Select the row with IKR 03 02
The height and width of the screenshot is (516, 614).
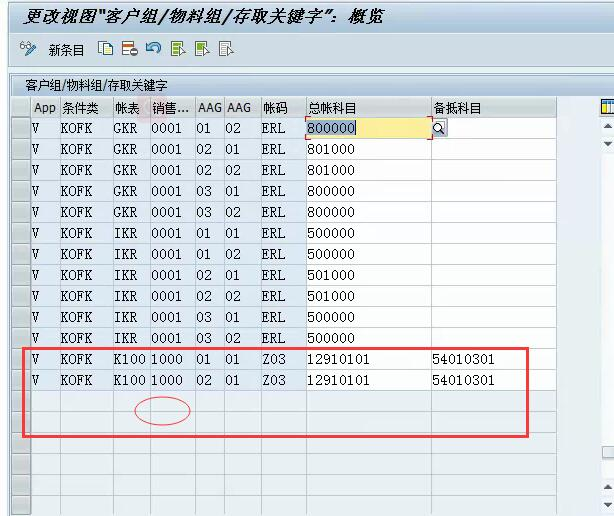20,338
